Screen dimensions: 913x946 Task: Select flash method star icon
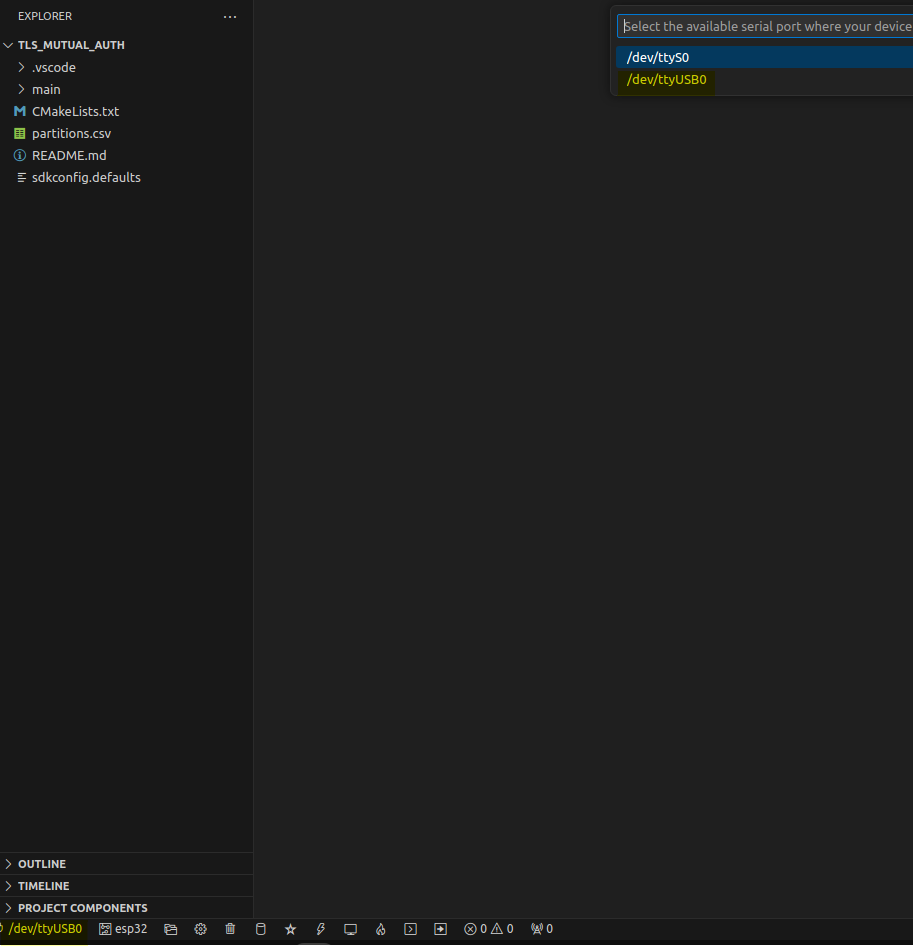(x=290, y=929)
